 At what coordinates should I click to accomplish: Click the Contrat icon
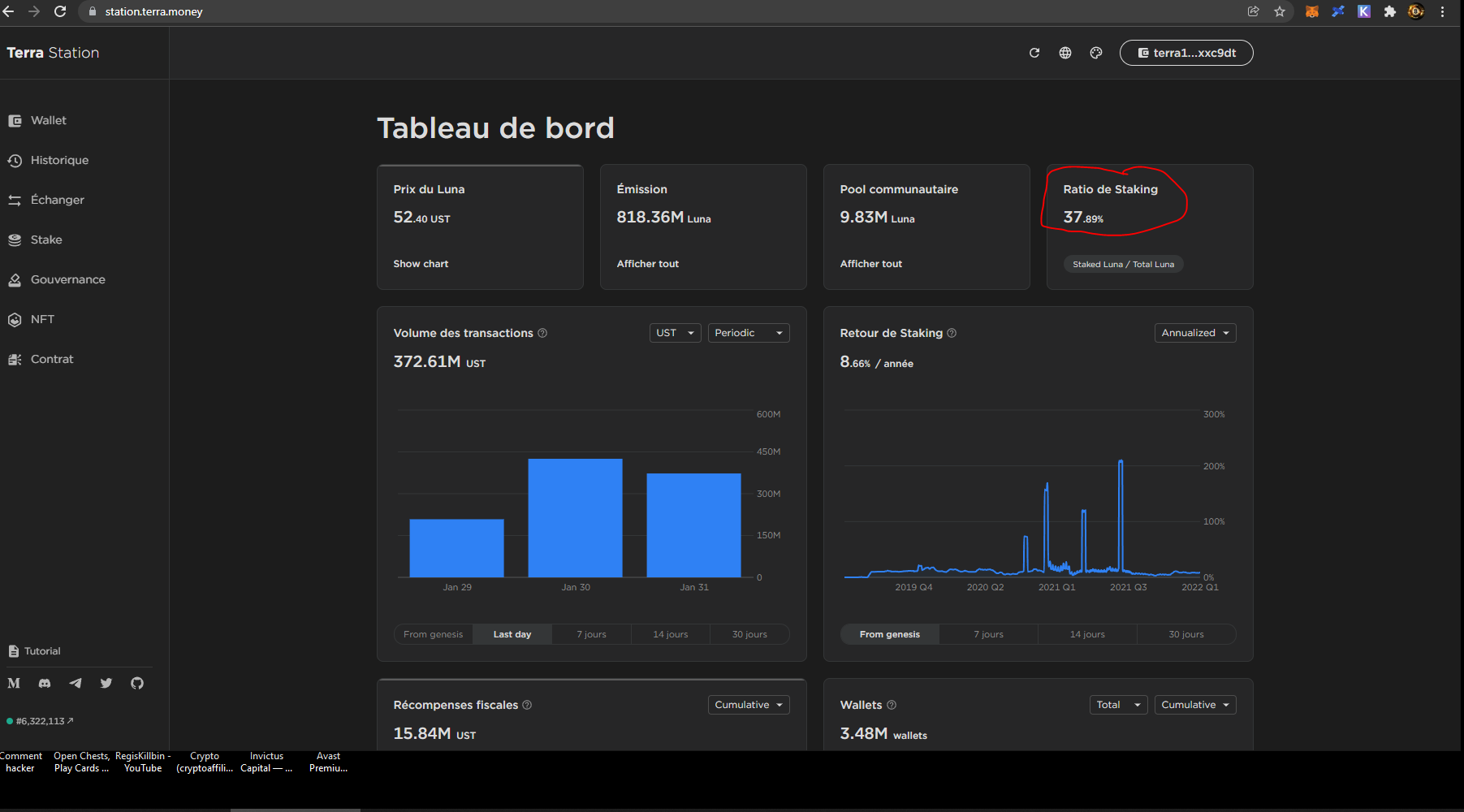pyautogui.click(x=15, y=360)
